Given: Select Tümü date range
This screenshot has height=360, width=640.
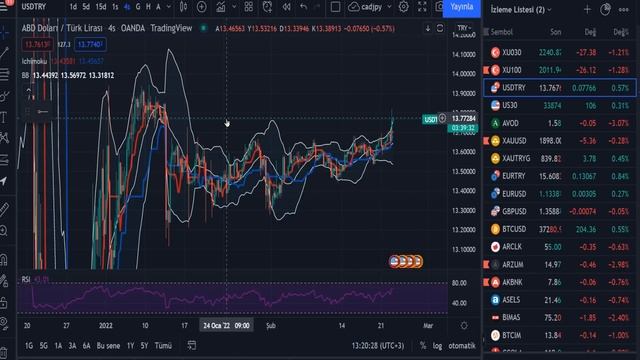Looking at the screenshot, I should [163, 346].
